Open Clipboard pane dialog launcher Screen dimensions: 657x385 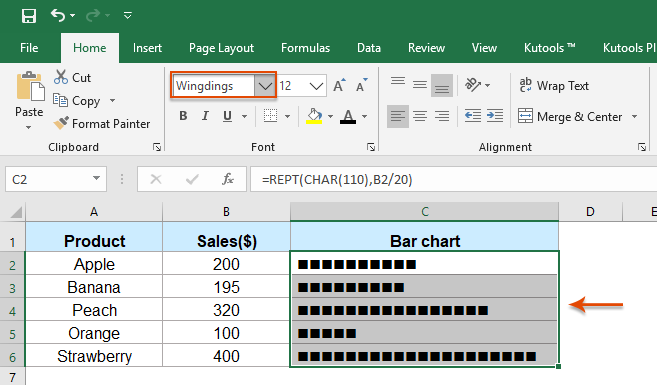tap(157, 147)
